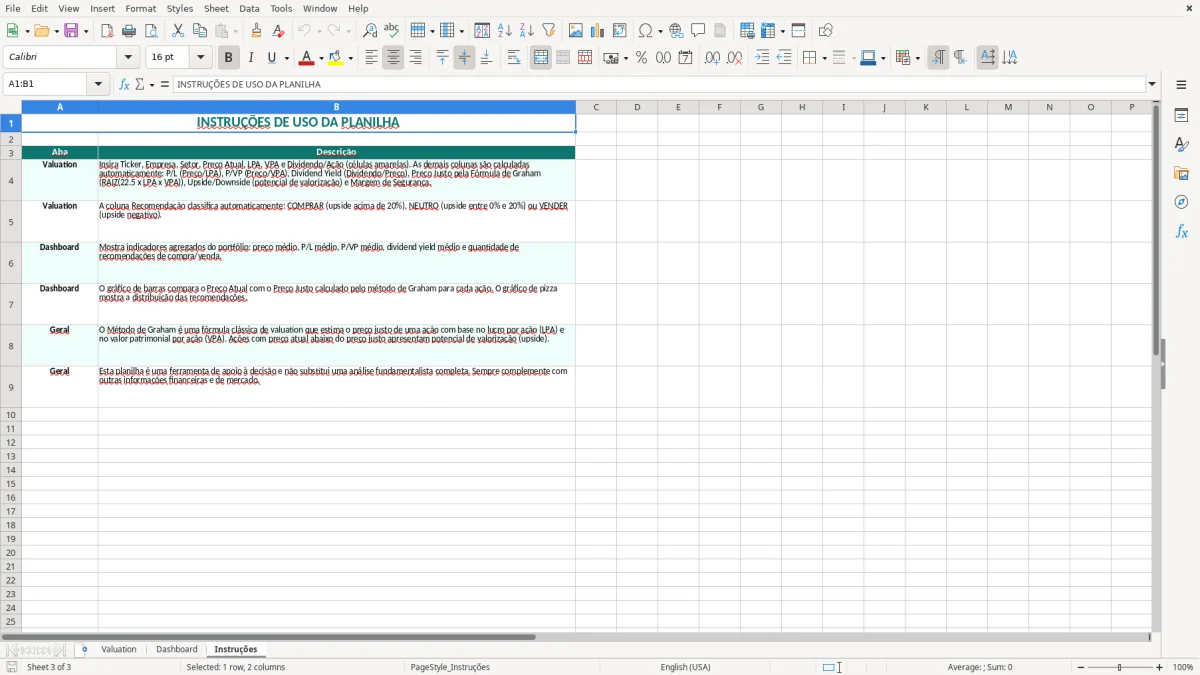Open the sidebar Properties panel
Viewport: 1200px width, 675px height.
tap(1181, 115)
